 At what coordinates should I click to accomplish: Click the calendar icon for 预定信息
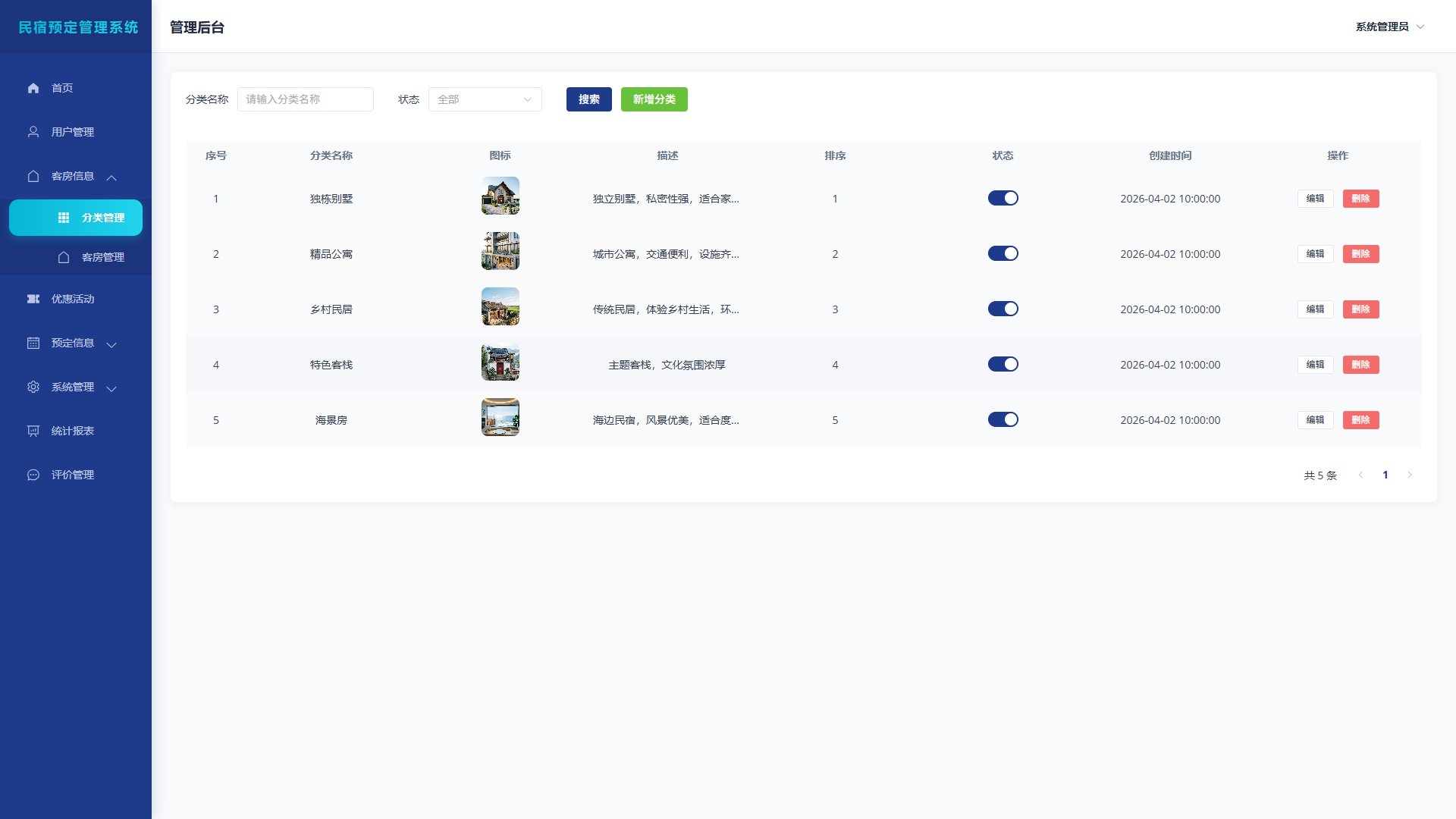33,343
